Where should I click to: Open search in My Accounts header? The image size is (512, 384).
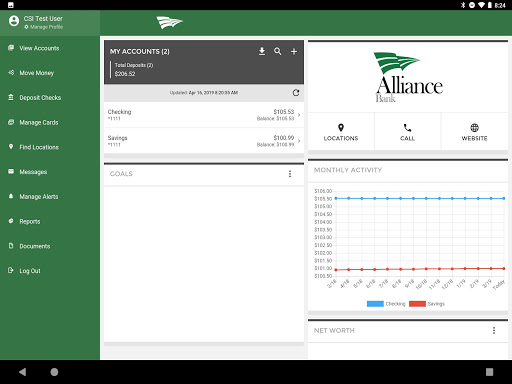coord(278,51)
